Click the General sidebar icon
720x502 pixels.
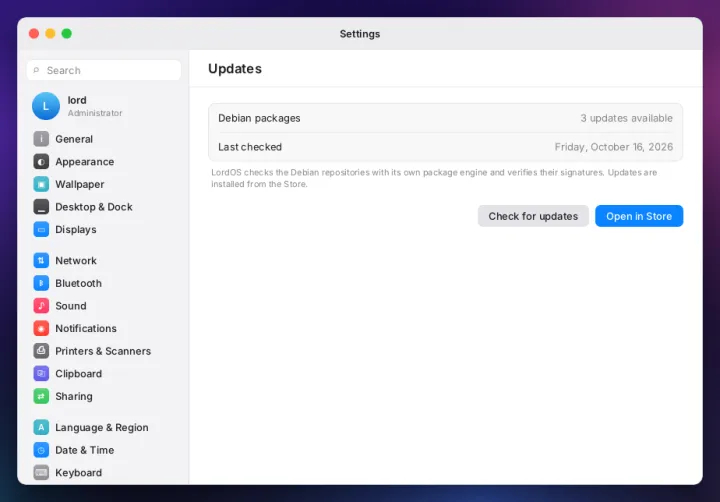(41, 139)
